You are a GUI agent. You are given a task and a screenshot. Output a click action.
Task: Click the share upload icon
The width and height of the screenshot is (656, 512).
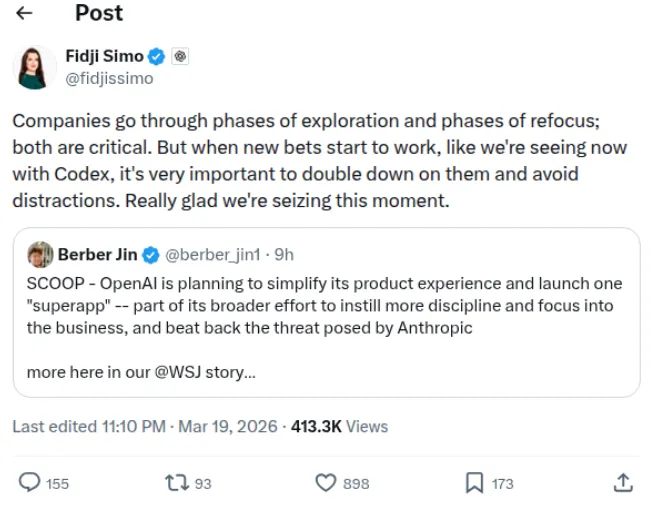(622, 483)
